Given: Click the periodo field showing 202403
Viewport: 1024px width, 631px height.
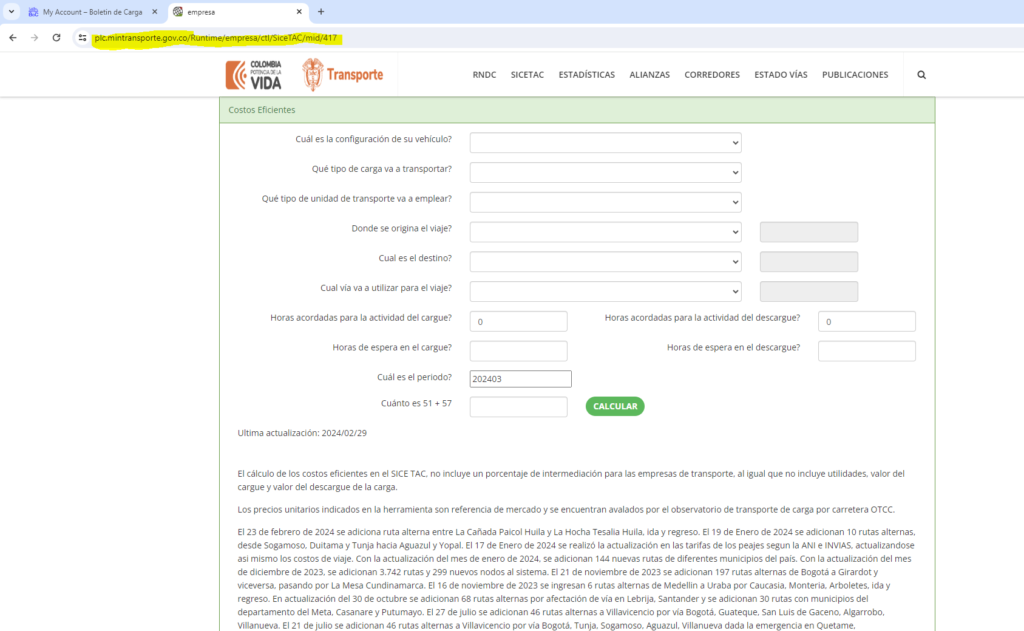Looking at the screenshot, I should tap(520, 379).
